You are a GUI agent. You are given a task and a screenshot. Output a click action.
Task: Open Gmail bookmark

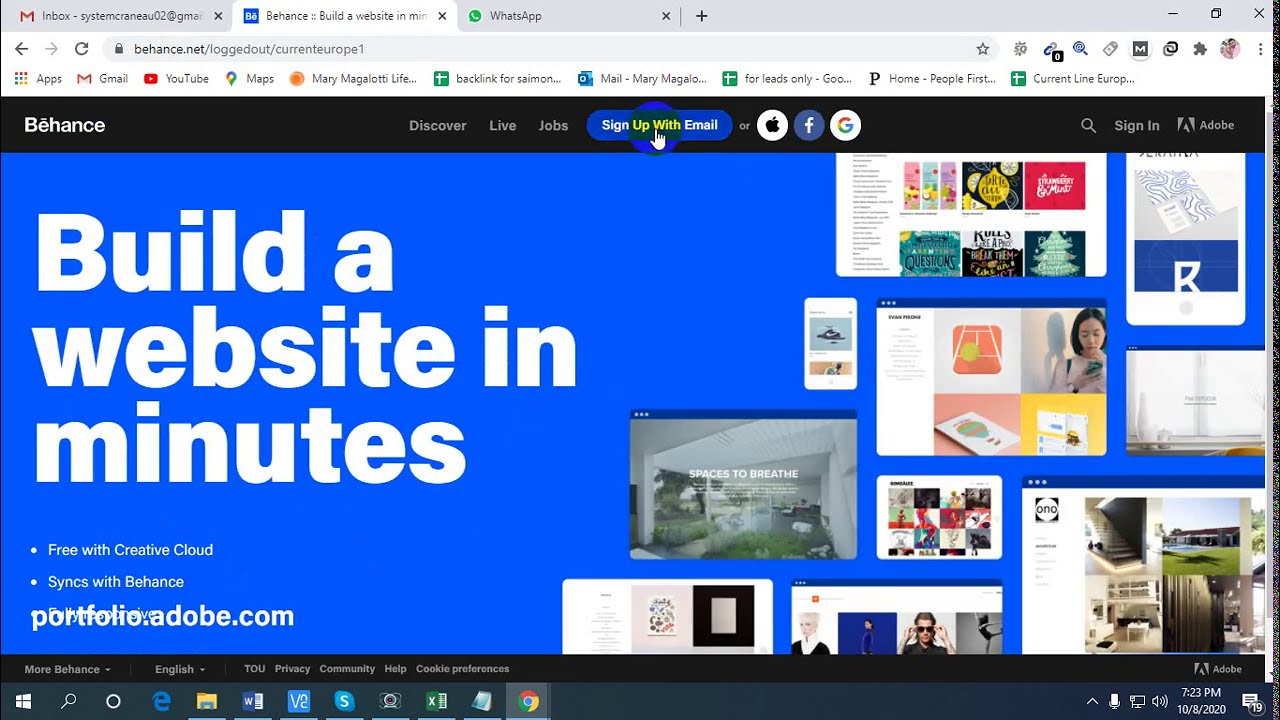103,78
